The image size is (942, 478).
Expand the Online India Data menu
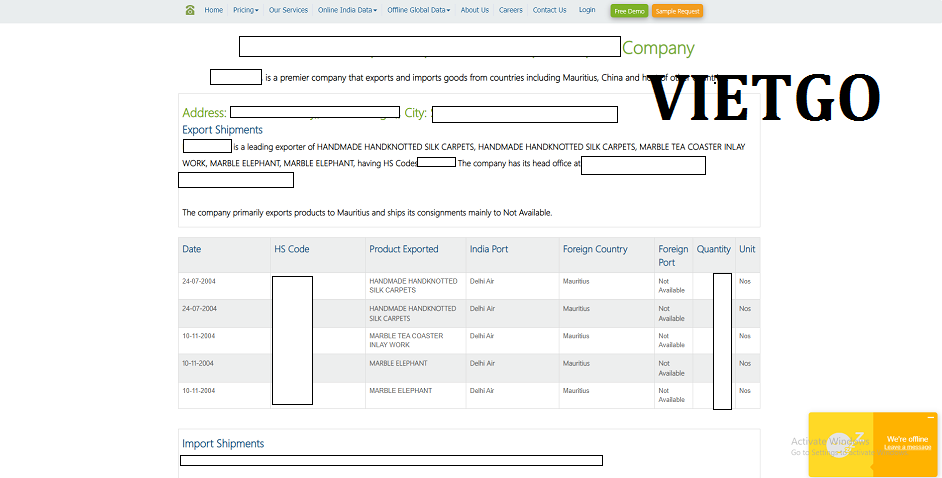click(347, 10)
